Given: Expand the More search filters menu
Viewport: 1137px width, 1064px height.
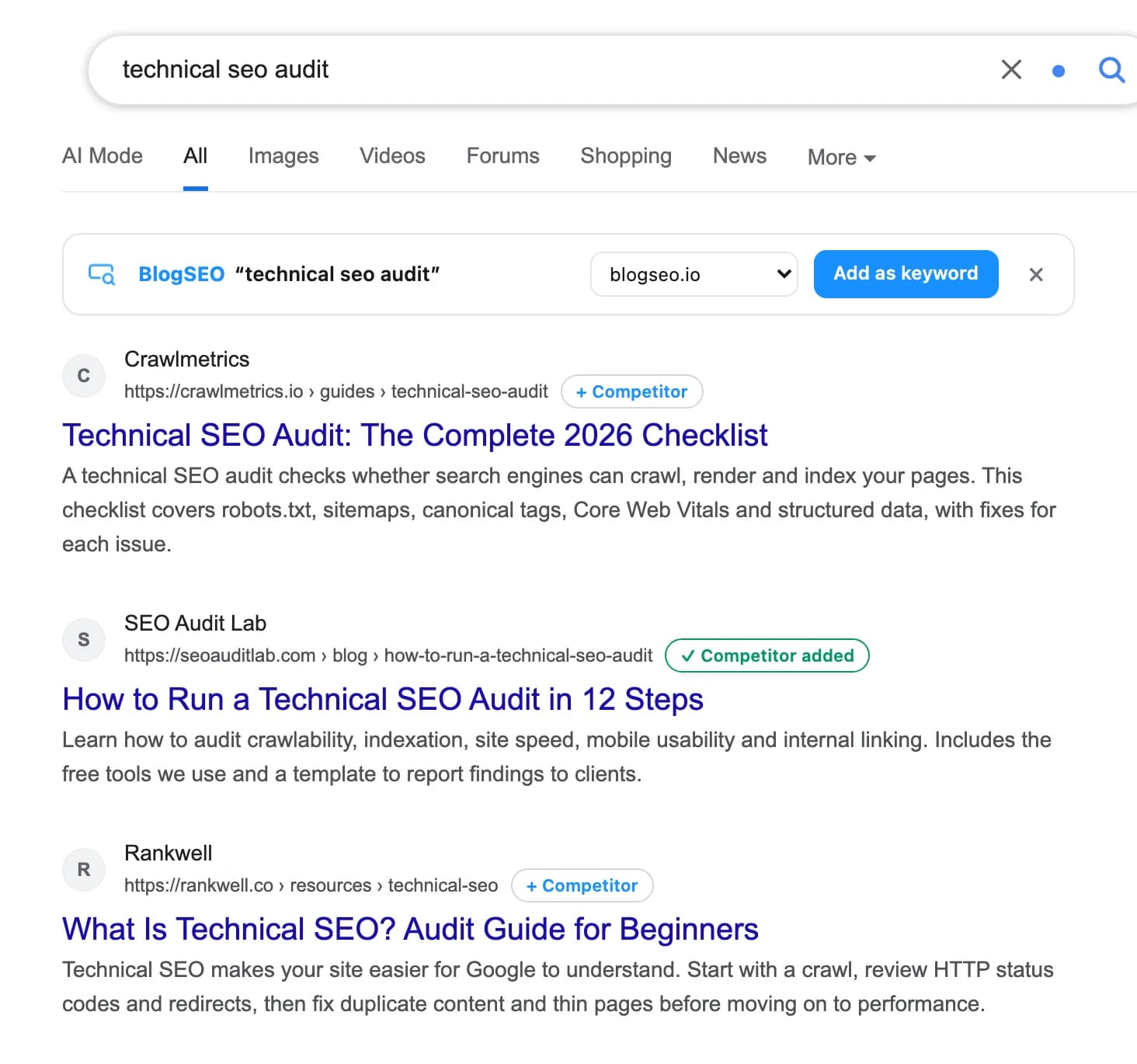Looking at the screenshot, I should pyautogui.click(x=842, y=157).
